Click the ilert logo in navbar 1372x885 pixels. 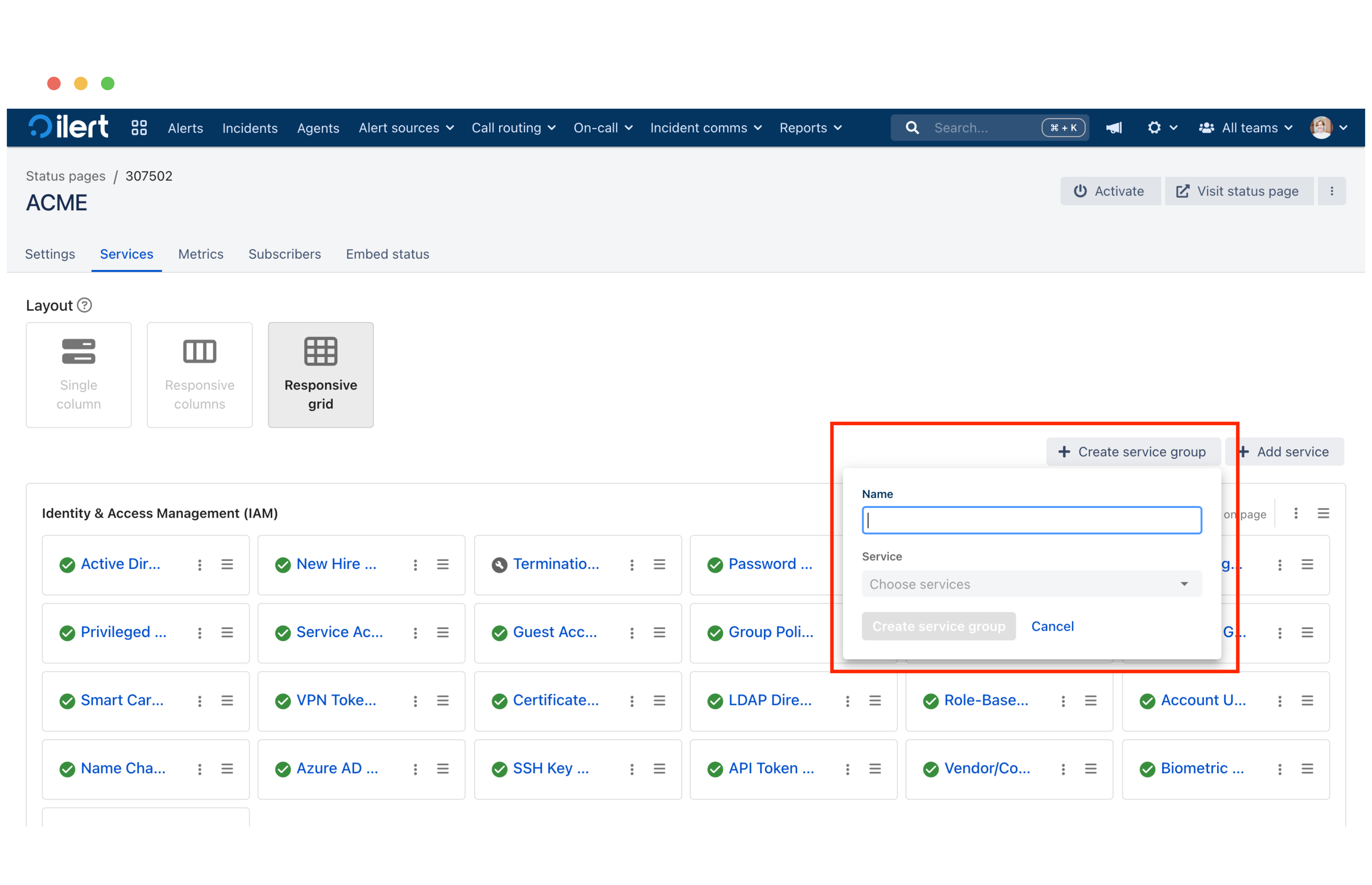coord(68,127)
